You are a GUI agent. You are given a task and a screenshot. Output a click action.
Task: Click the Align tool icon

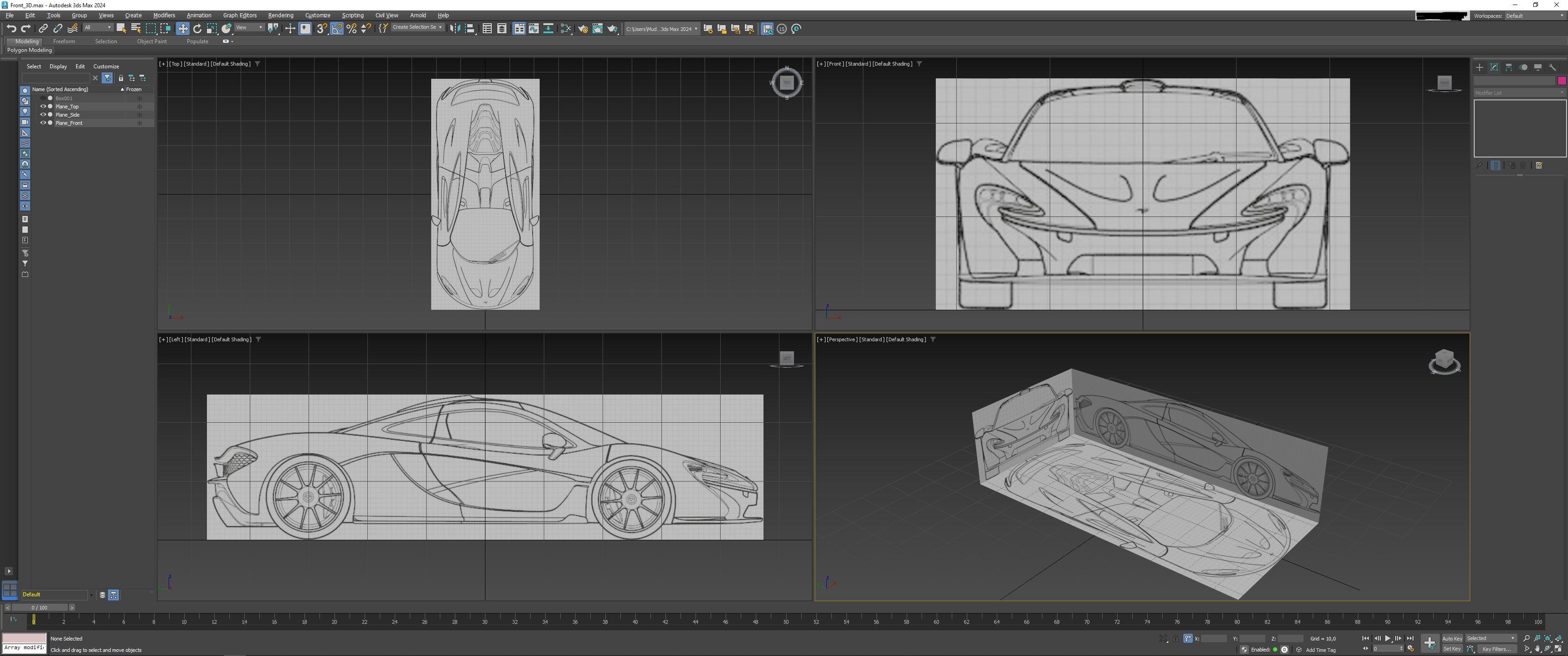pyautogui.click(x=469, y=29)
